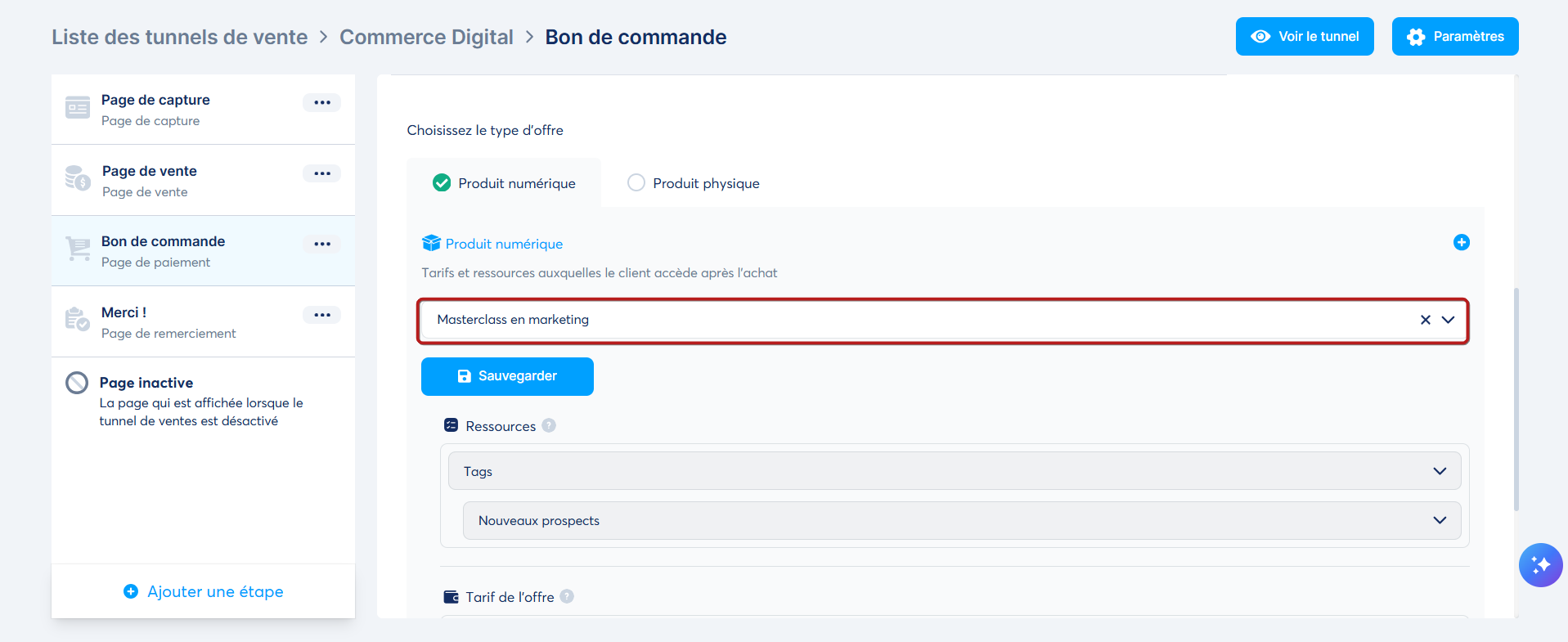Viewport: 1568px width, 642px height.
Task: Open three-dots menu for Page de capture
Action: [322, 102]
